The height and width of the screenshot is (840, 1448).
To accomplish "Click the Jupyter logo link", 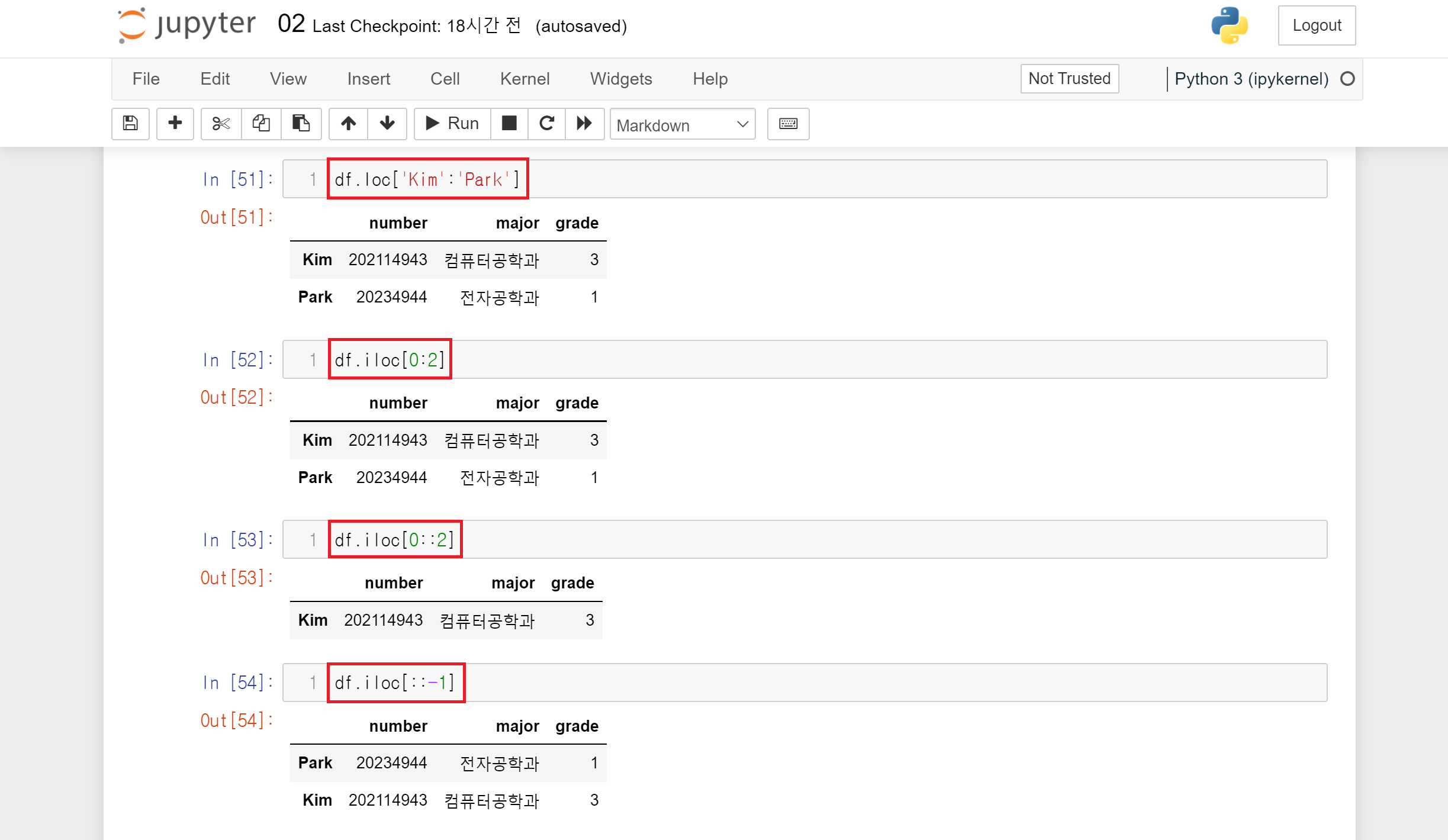I will coord(187,25).
